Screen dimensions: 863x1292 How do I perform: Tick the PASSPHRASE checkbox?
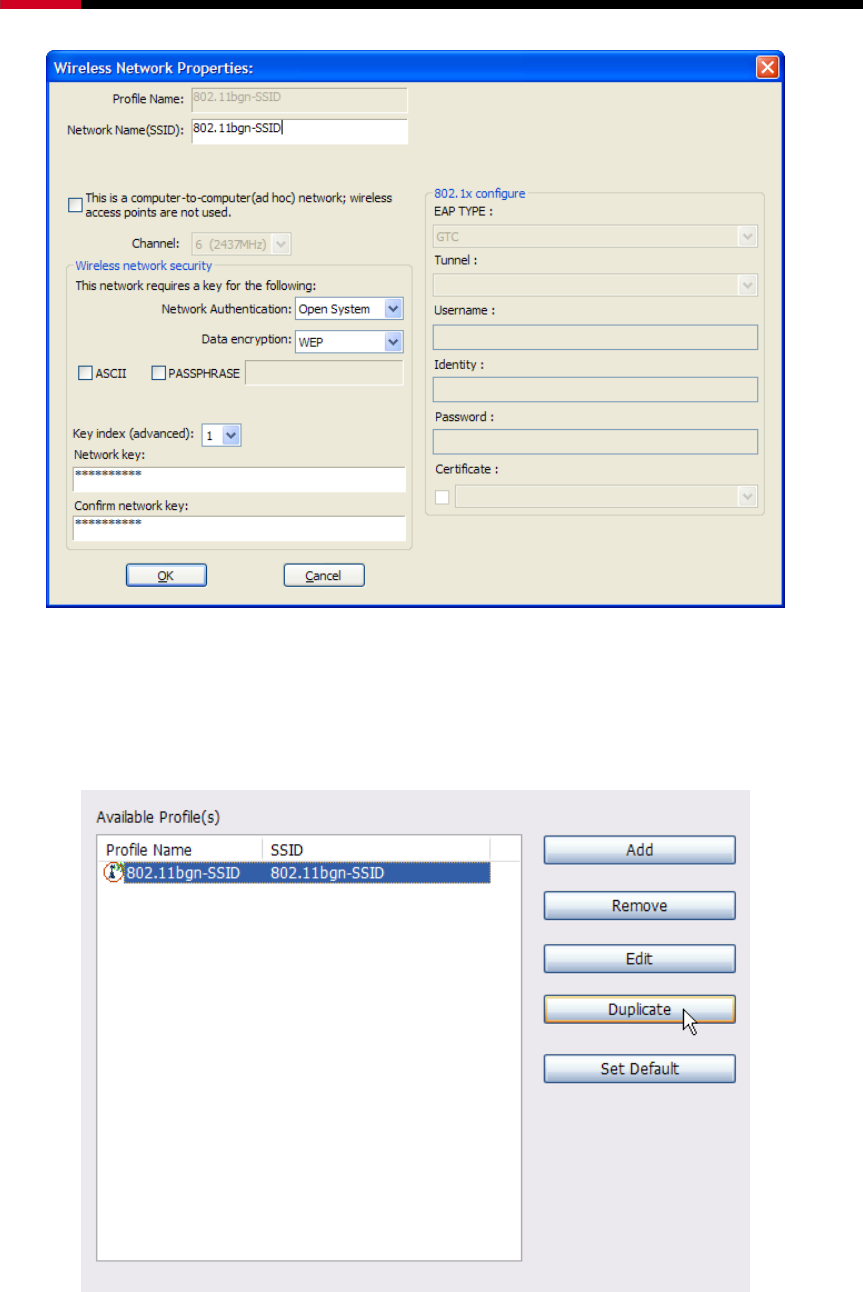[158, 373]
